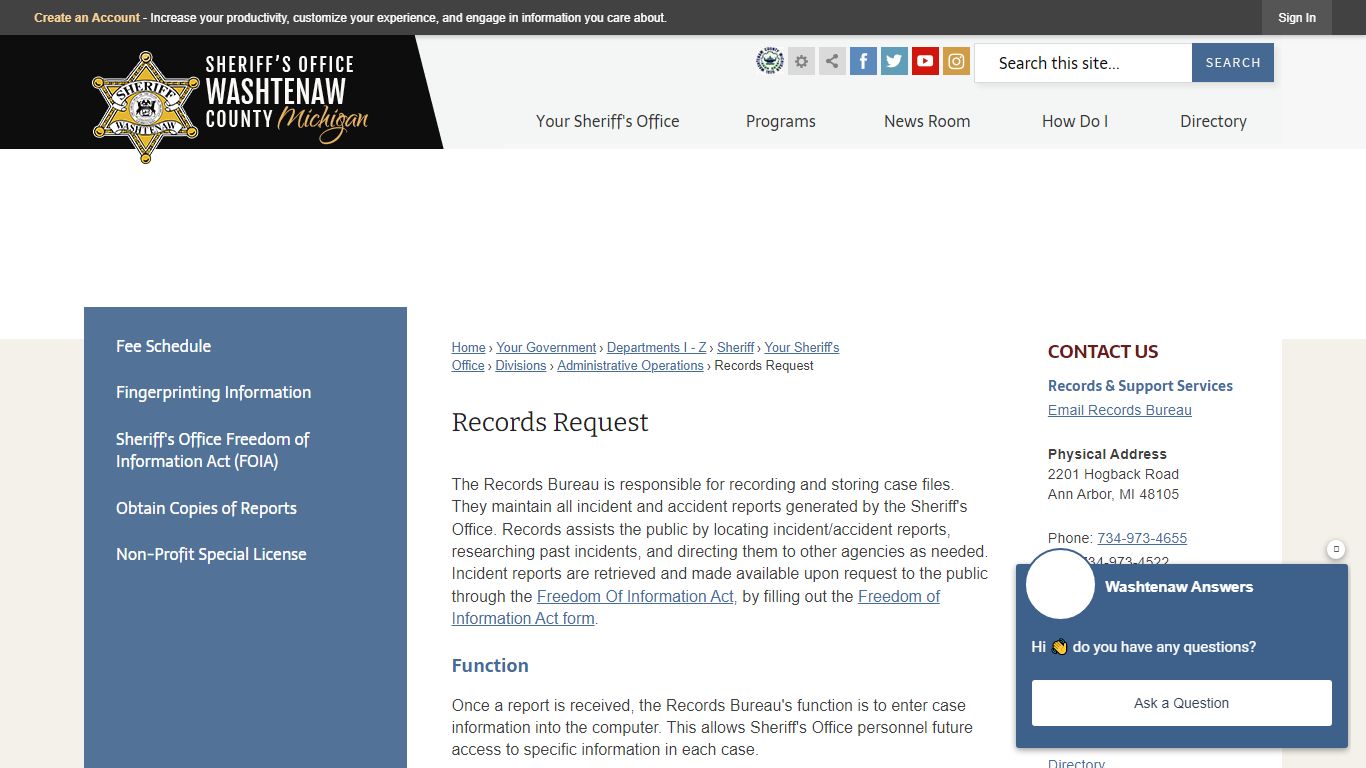Focus the Search this site field
The image size is (1366, 768).
pos(1083,63)
